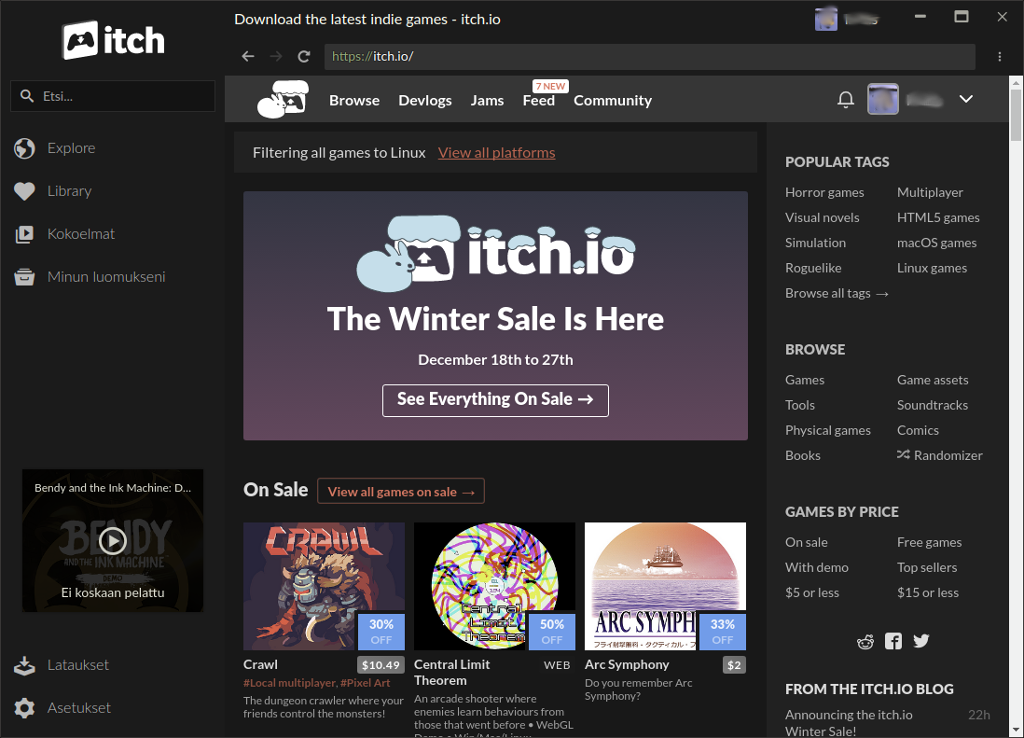Open Asetukset settings in sidebar
This screenshot has height=738, width=1024.
[78, 708]
